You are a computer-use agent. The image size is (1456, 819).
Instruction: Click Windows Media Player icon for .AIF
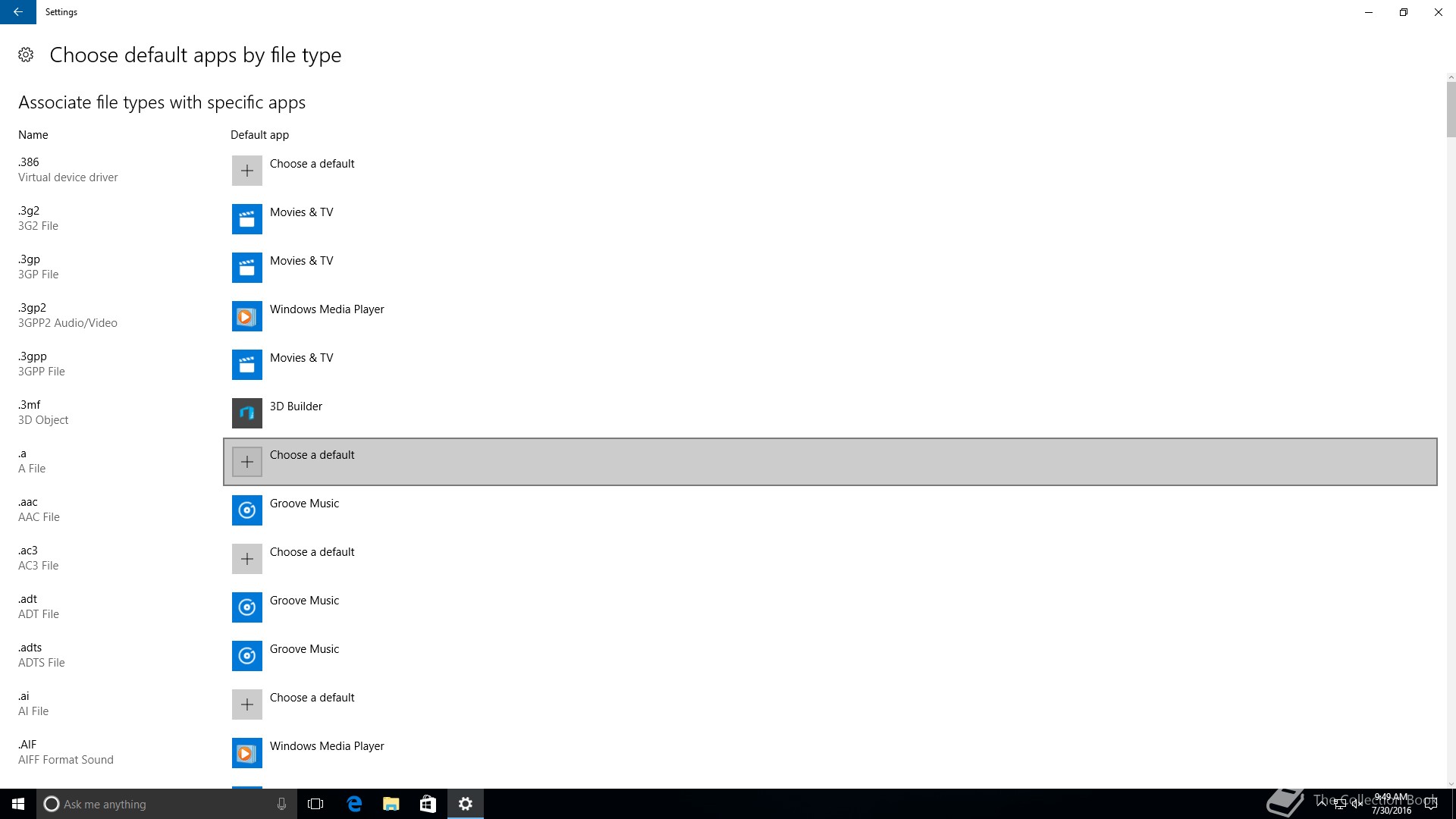[247, 753]
